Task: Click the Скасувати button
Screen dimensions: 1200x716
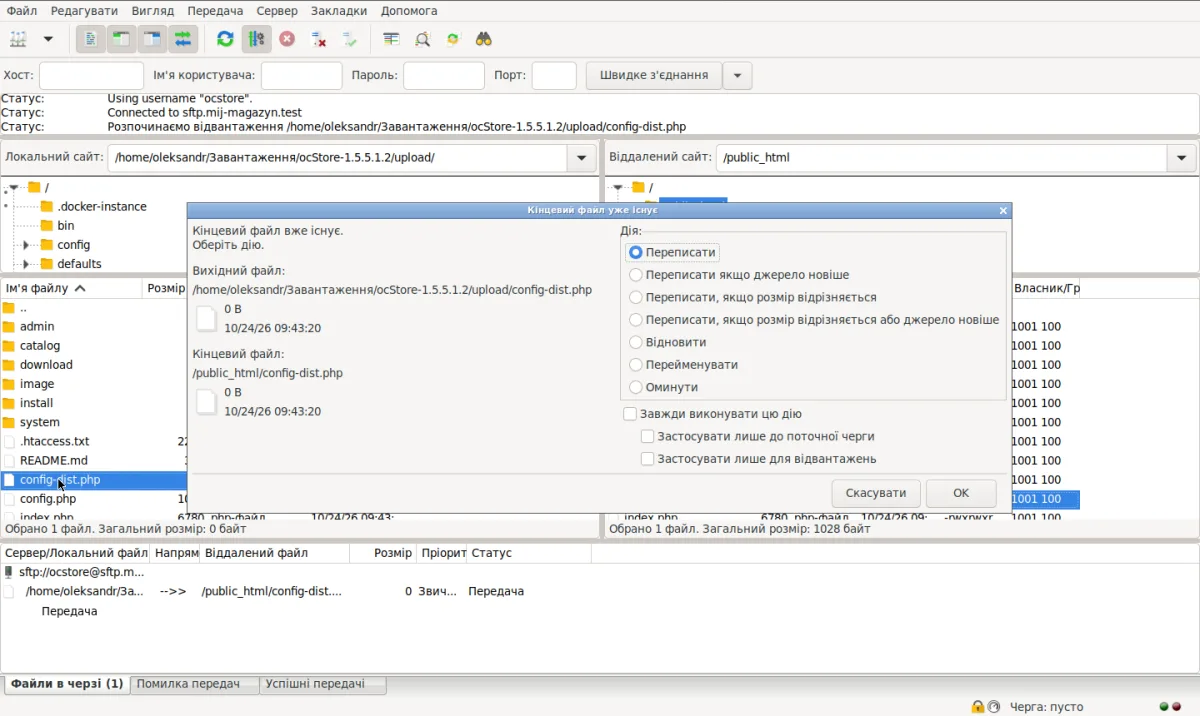Action: pyautogui.click(x=876, y=493)
